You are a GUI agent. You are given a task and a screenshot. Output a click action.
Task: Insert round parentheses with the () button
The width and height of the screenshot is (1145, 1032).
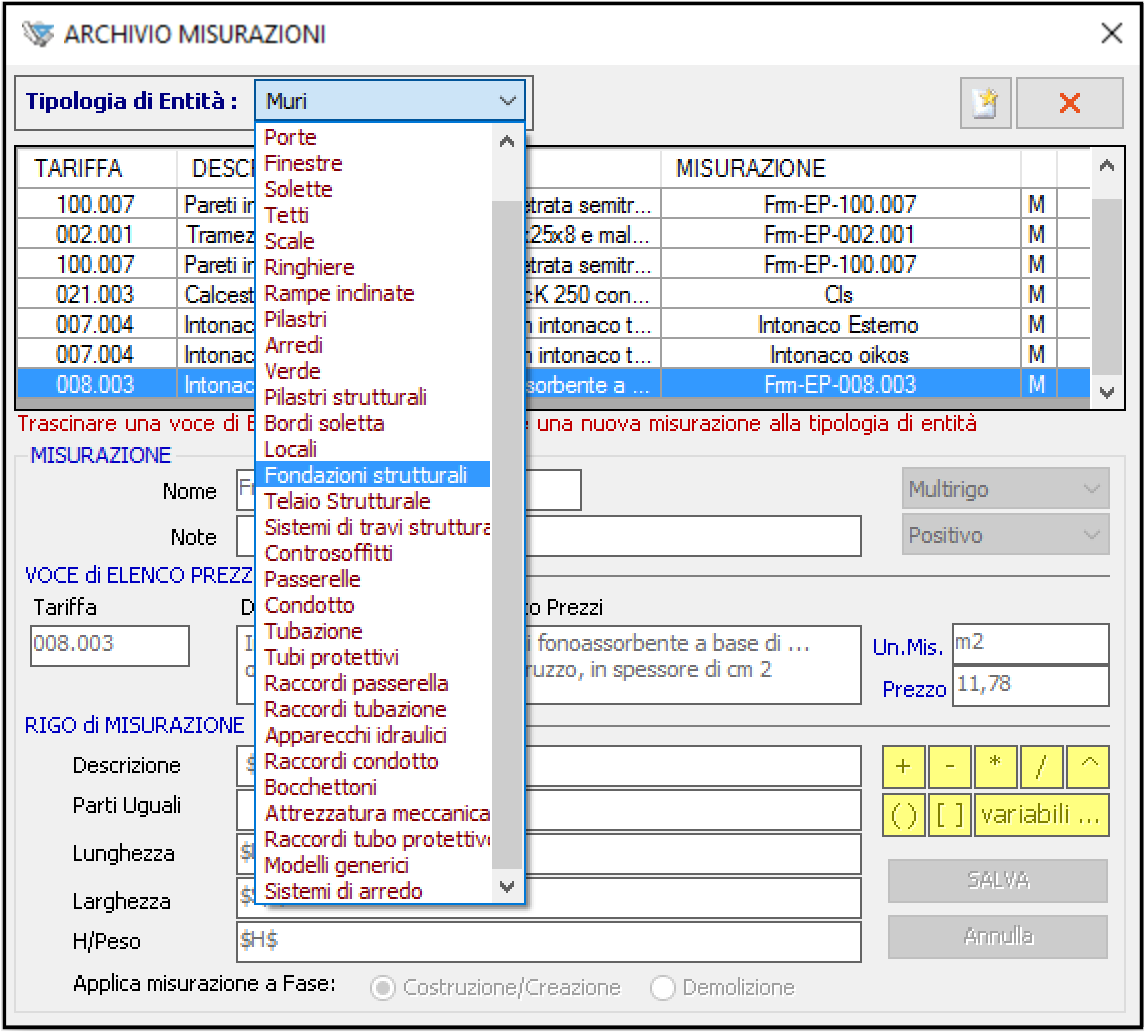tap(904, 815)
